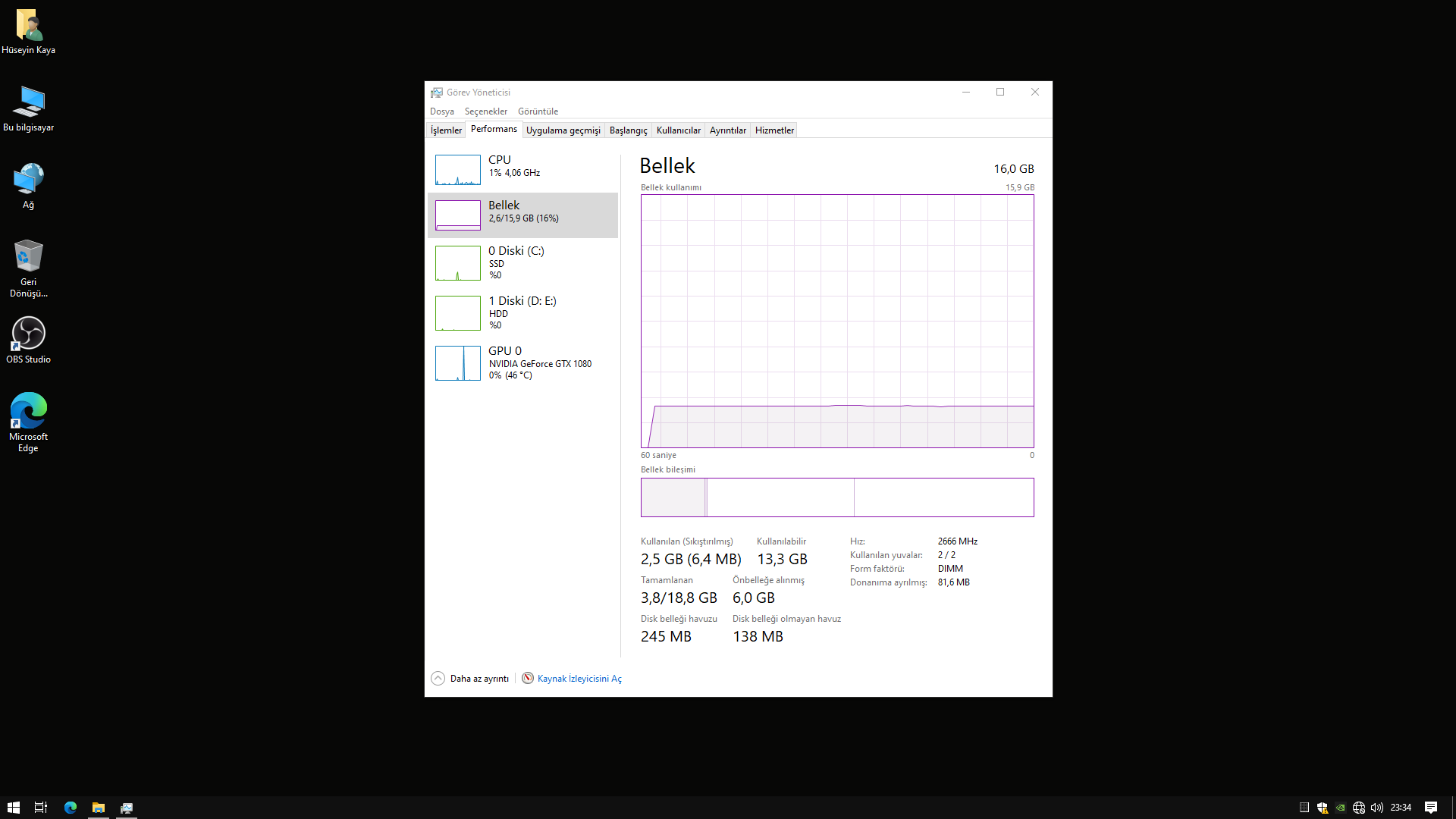Viewport: 1456px width, 819px height.
Task: Open File Explorer from the taskbar
Action: point(99,808)
